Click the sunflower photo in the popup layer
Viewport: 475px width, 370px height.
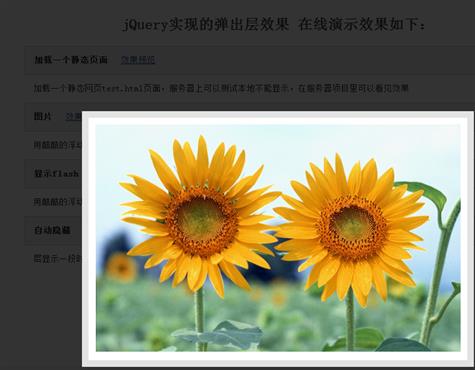278,238
